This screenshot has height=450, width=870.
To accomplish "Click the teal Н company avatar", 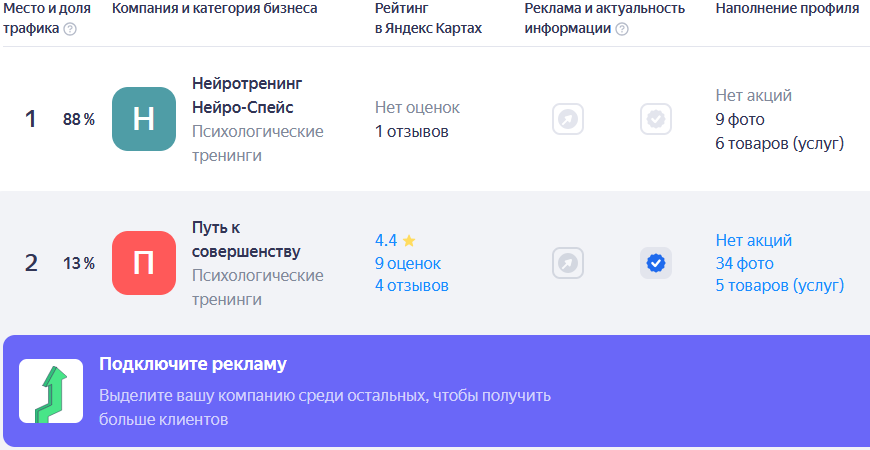I will (144, 119).
